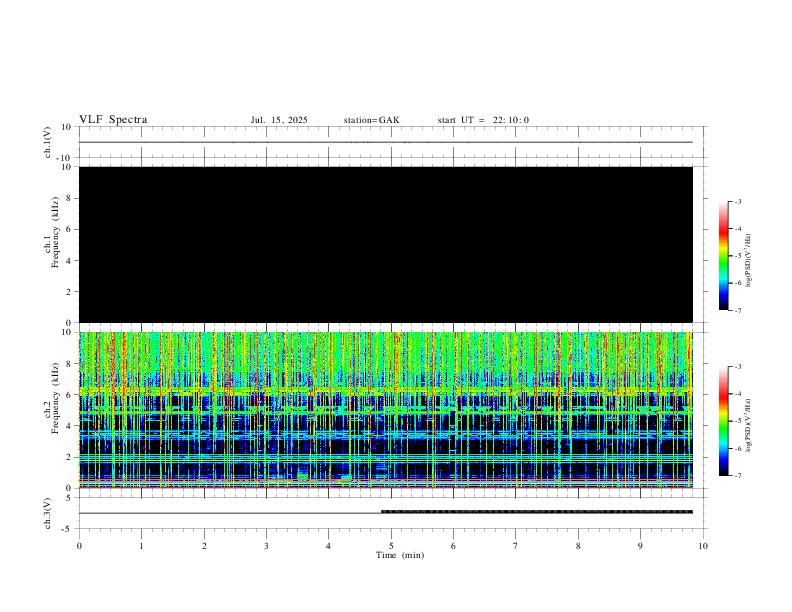Image resolution: width=792 pixels, height=612 pixels.
Task: Click the colorful ch.2 spectrogram panel
Action: [386, 410]
